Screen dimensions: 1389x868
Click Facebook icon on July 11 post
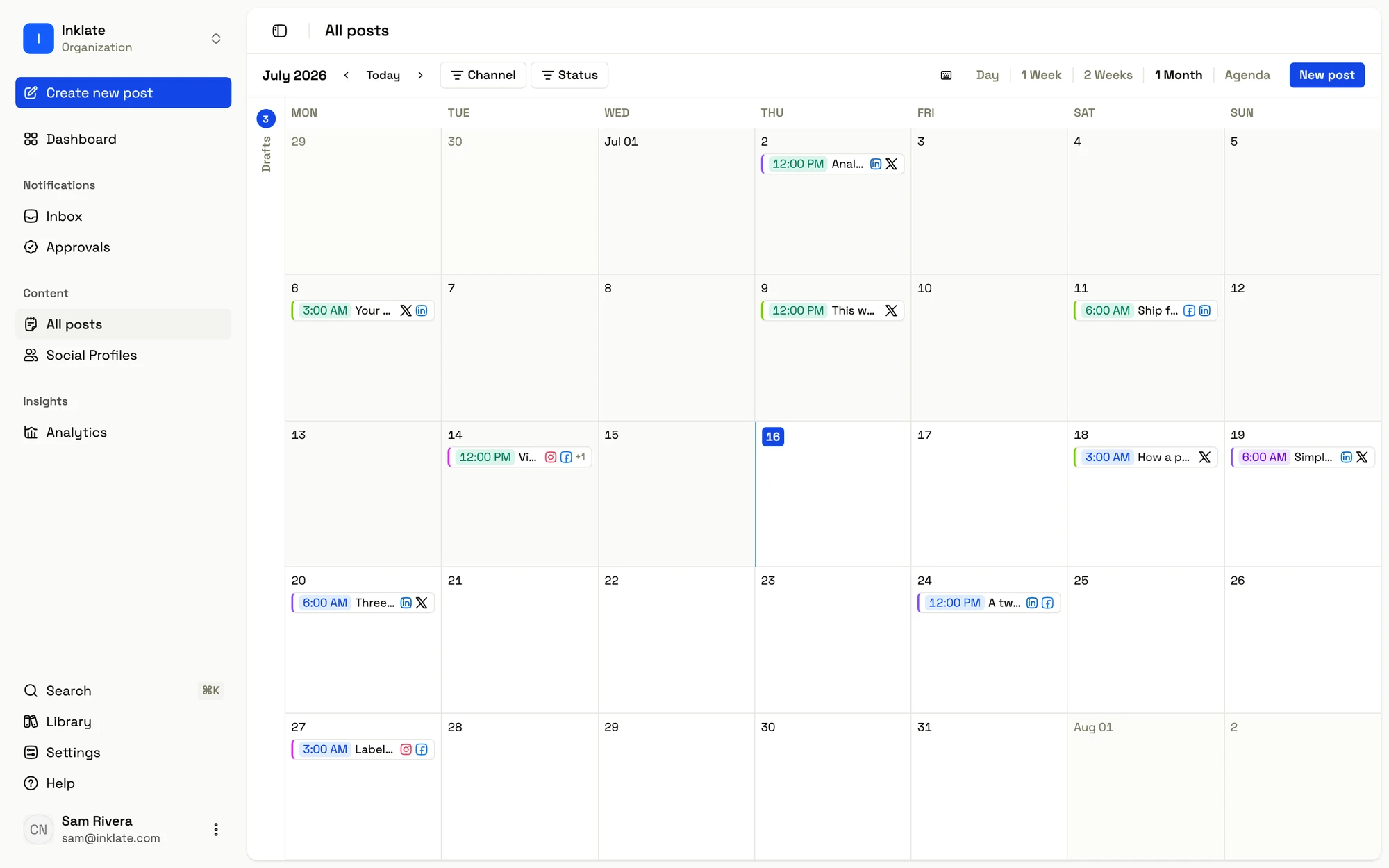1189,310
